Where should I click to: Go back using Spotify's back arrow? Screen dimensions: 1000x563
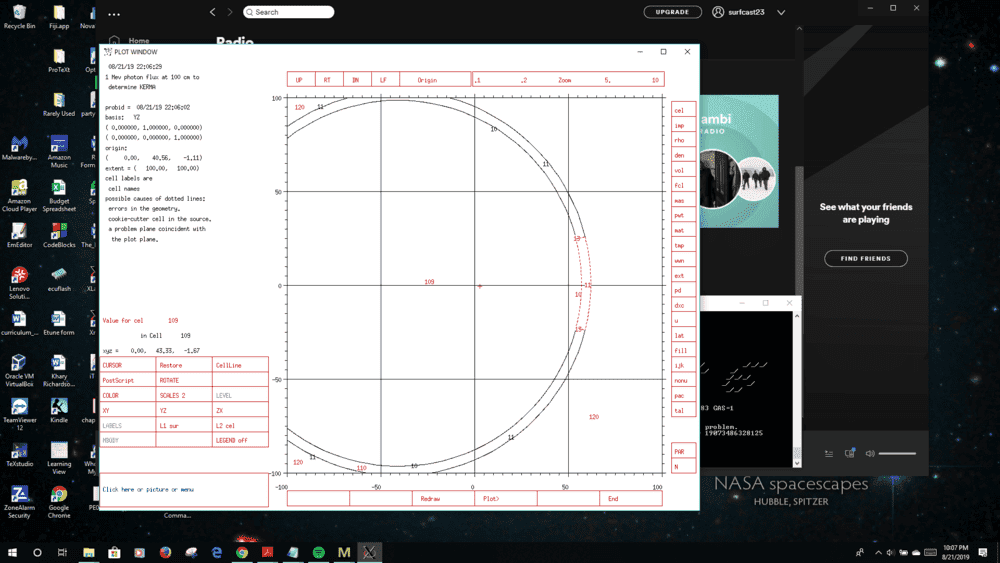[212, 12]
